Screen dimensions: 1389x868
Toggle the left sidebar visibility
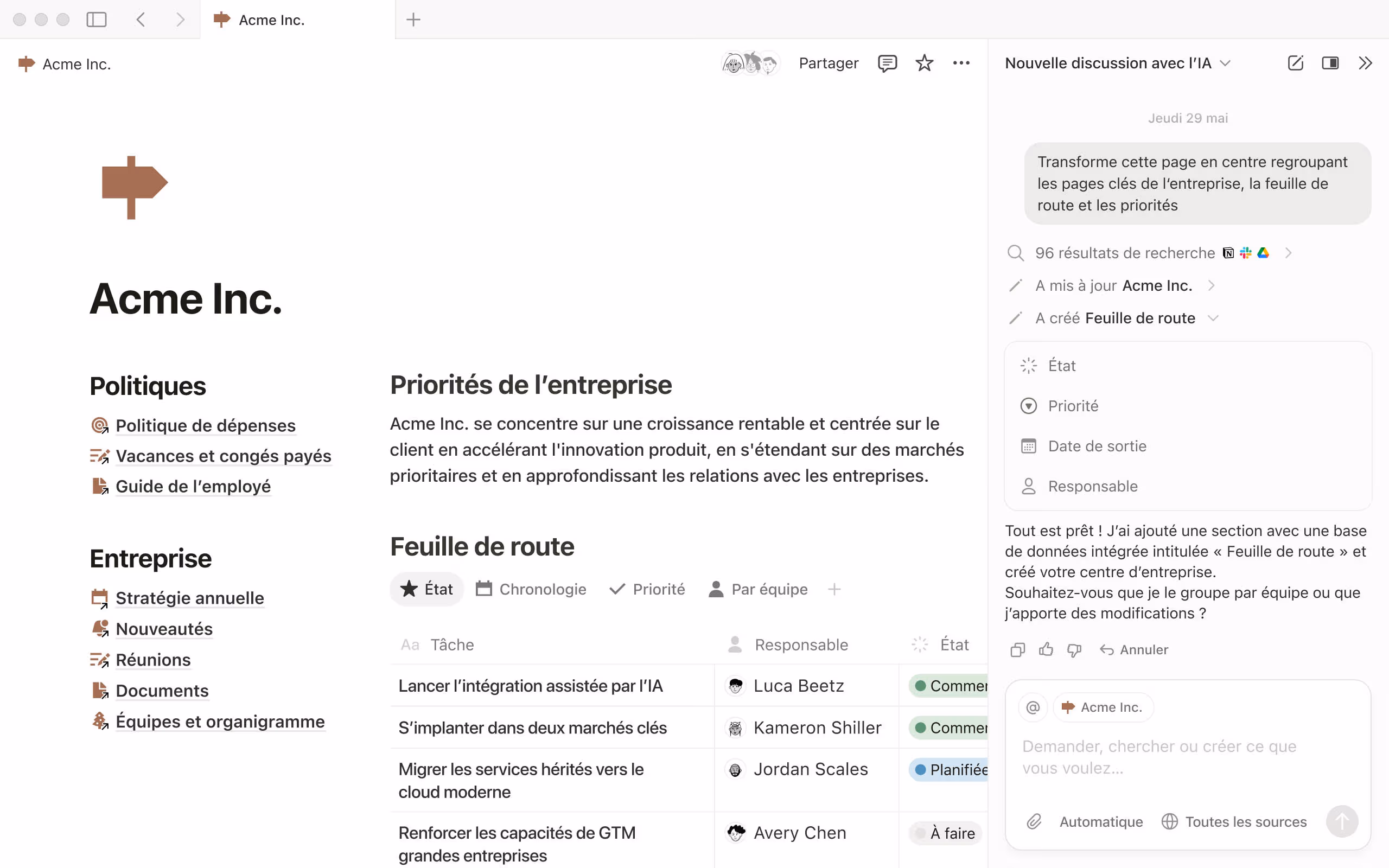point(97,20)
